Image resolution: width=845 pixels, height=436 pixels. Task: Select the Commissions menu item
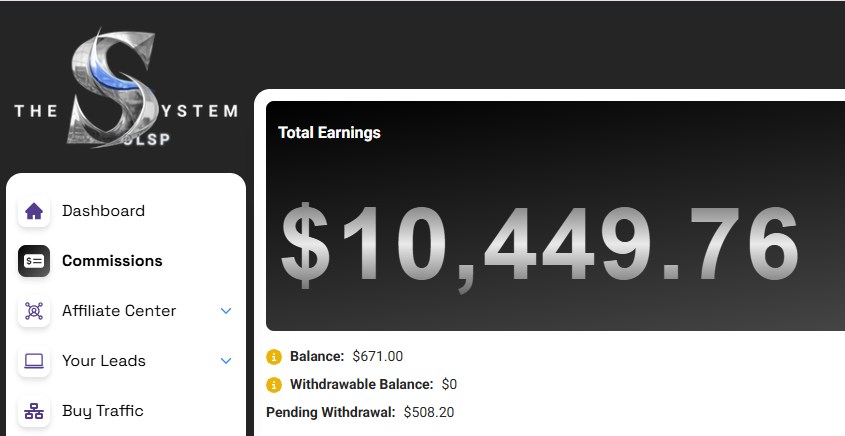112,261
